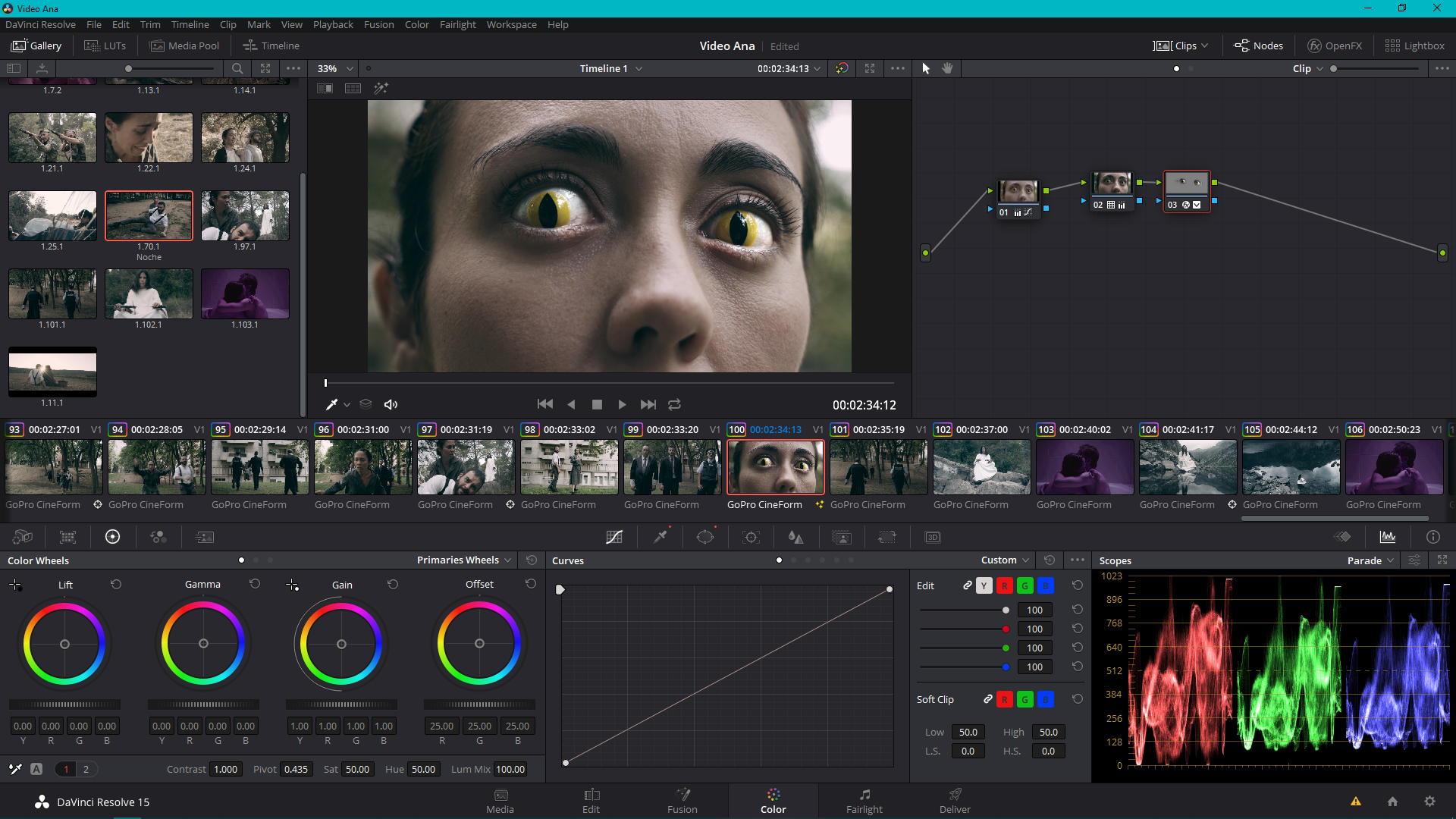Open the Workspace menu
This screenshot has width=1456, height=819.
tap(511, 24)
